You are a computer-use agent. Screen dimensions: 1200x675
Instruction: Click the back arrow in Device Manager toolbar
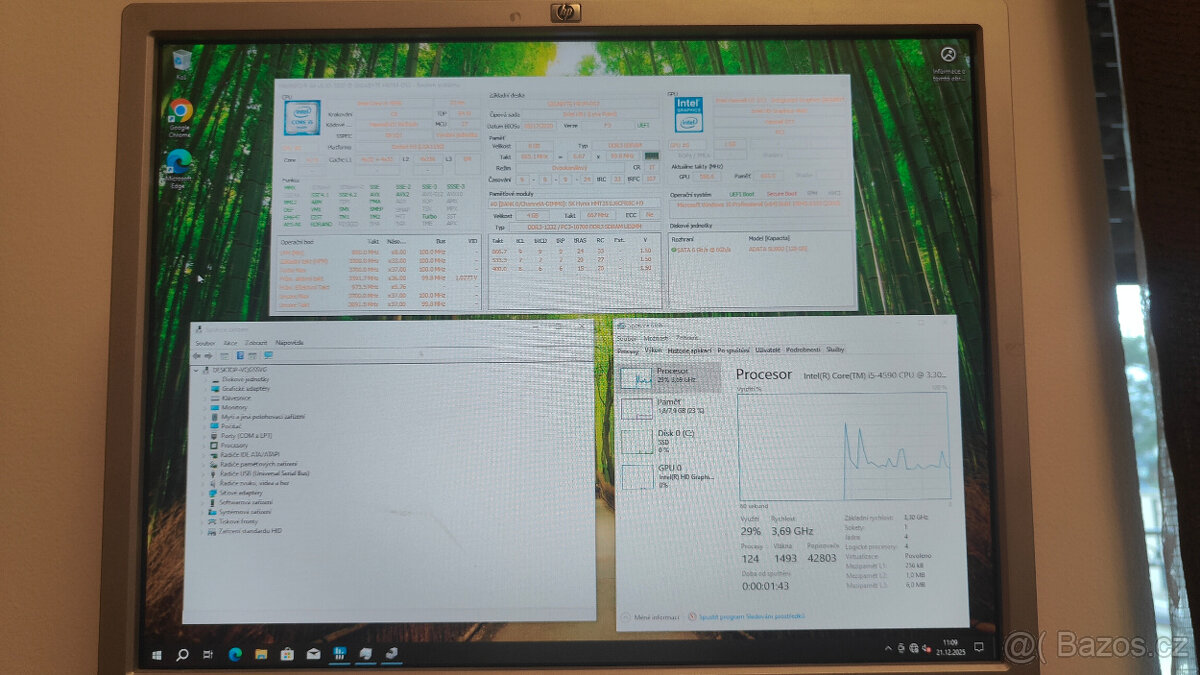(197, 354)
